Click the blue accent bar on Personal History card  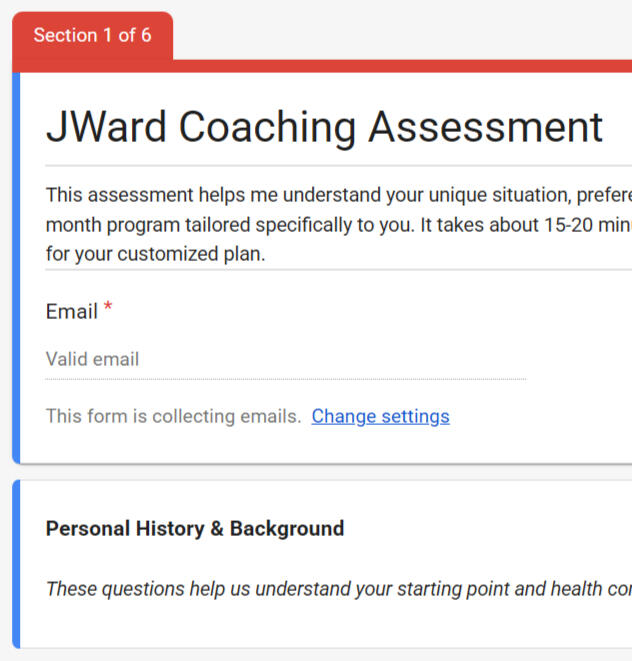click(16, 564)
